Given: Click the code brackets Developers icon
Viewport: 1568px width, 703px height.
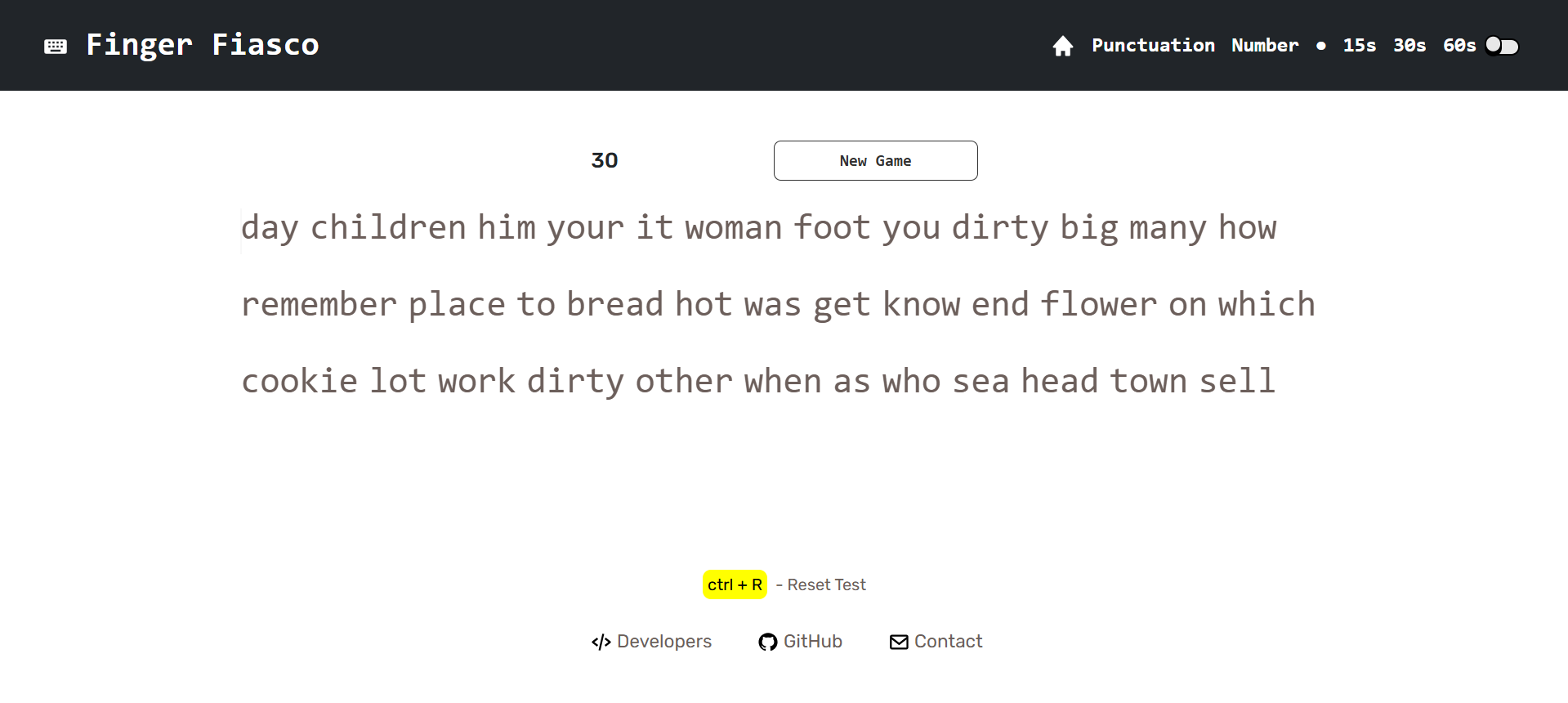Looking at the screenshot, I should pos(601,643).
